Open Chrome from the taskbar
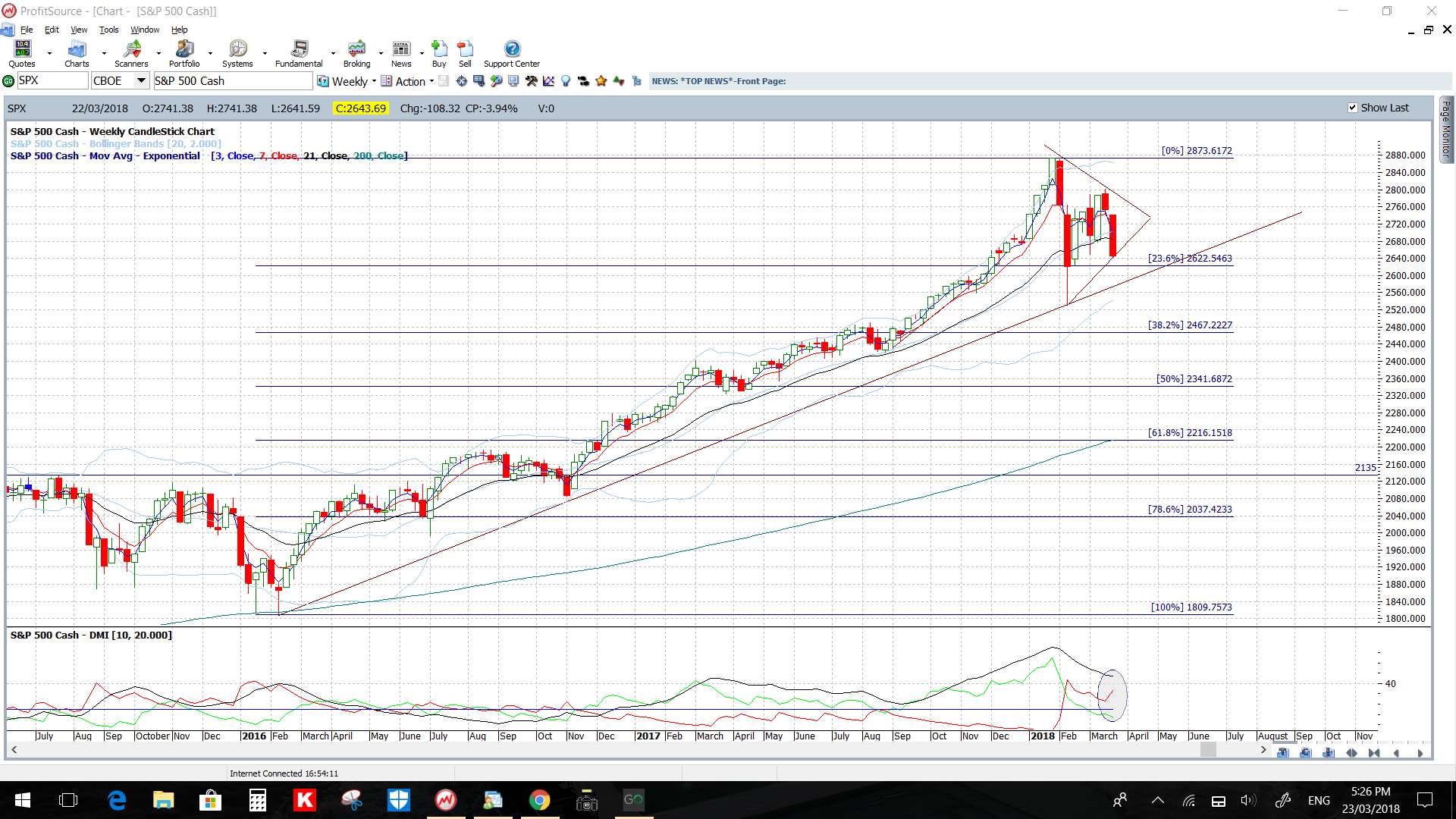Viewport: 1456px width, 819px height. [539, 800]
